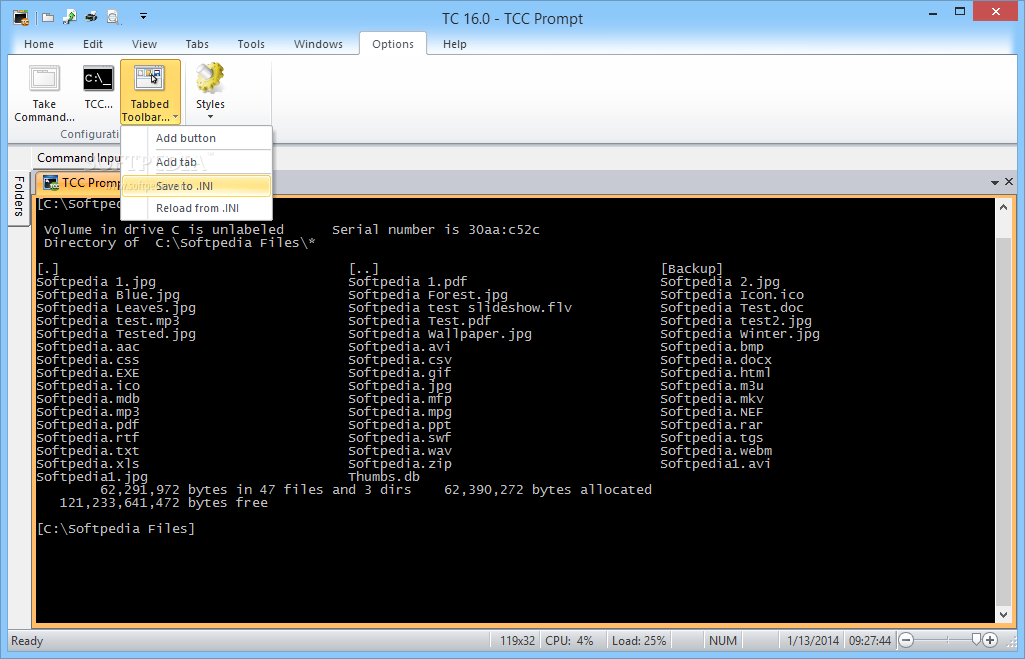Viewport: 1025px width, 659px height.
Task: Click the Serial number is 30aa:c52c text
Action: [x=435, y=229]
